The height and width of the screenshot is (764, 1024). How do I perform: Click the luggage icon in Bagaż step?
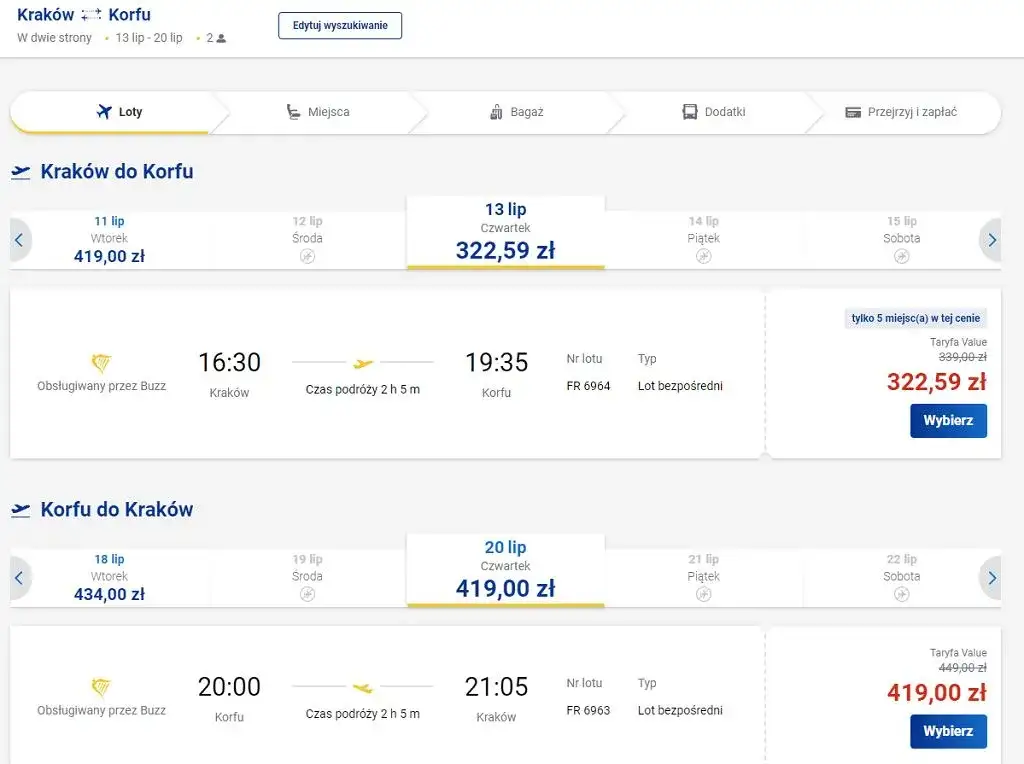pyautogui.click(x=496, y=112)
